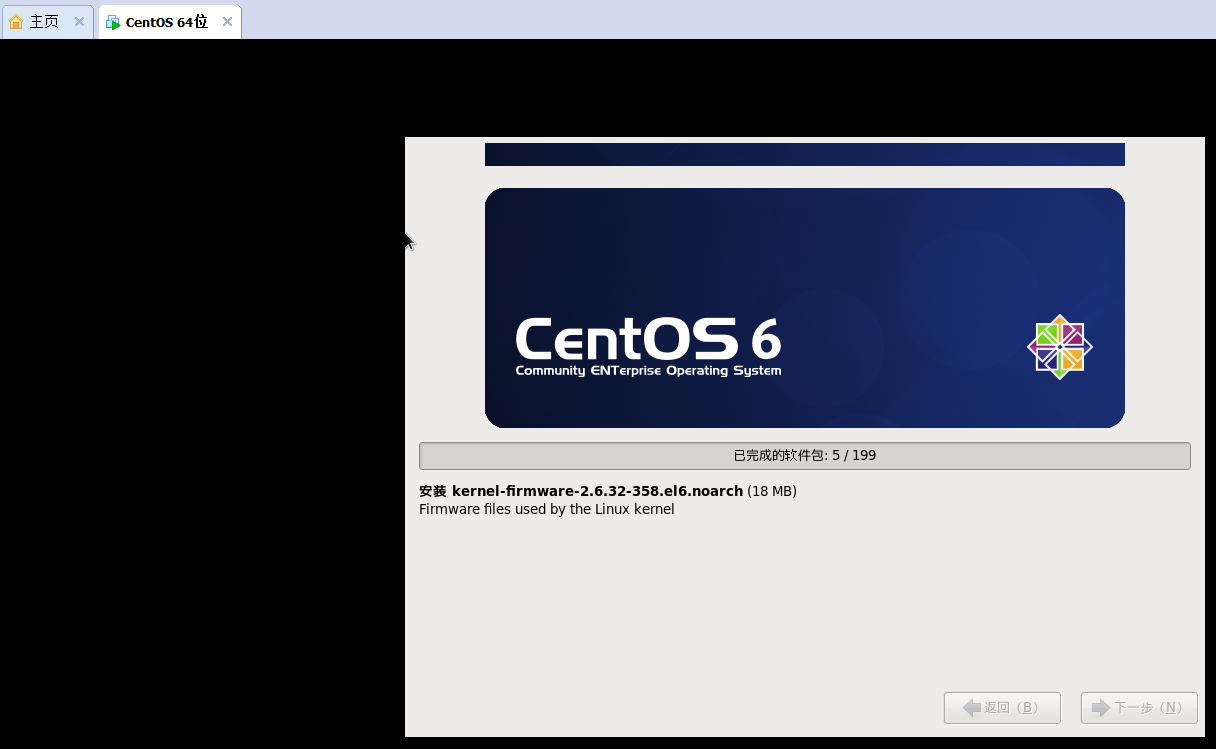1216x749 pixels.
Task: Click the 'Firmware files used by the Linux kernel' description
Action: (x=546, y=509)
